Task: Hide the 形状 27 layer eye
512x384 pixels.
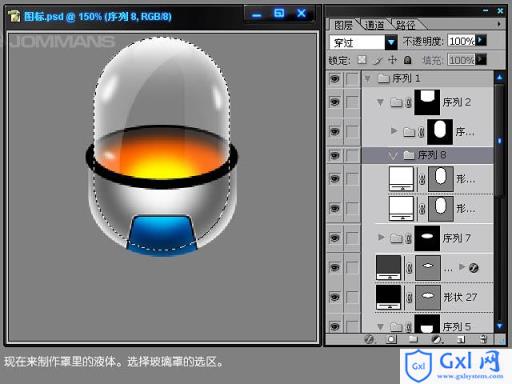Action: pyautogui.click(x=335, y=297)
